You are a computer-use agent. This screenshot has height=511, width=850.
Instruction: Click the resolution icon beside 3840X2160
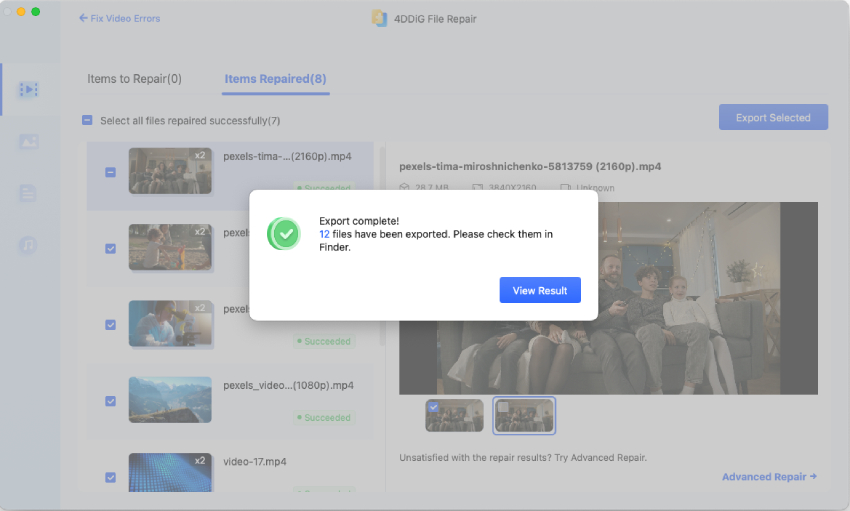[x=477, y=187]
